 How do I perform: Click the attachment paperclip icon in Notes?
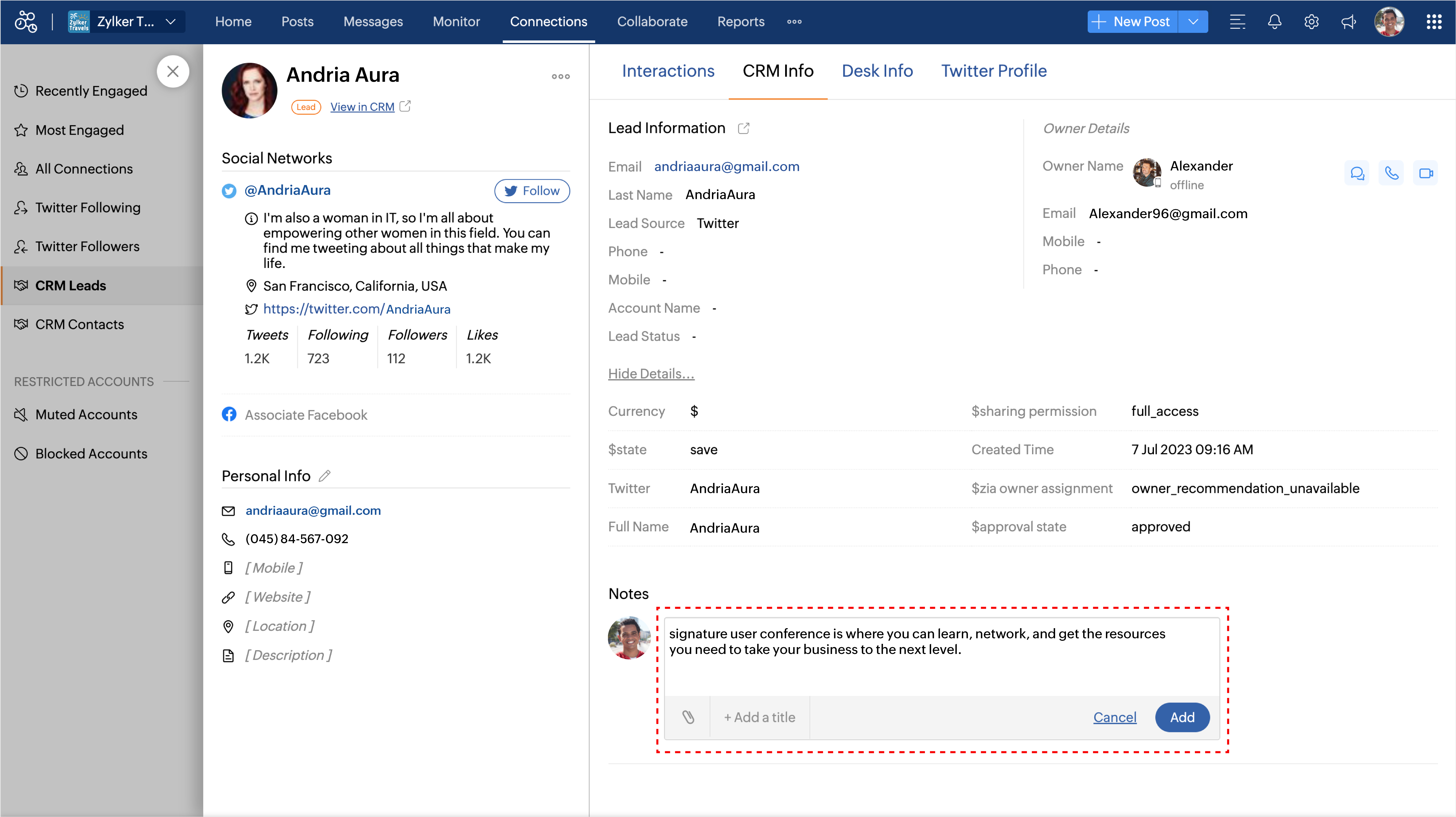click(688, 717)
